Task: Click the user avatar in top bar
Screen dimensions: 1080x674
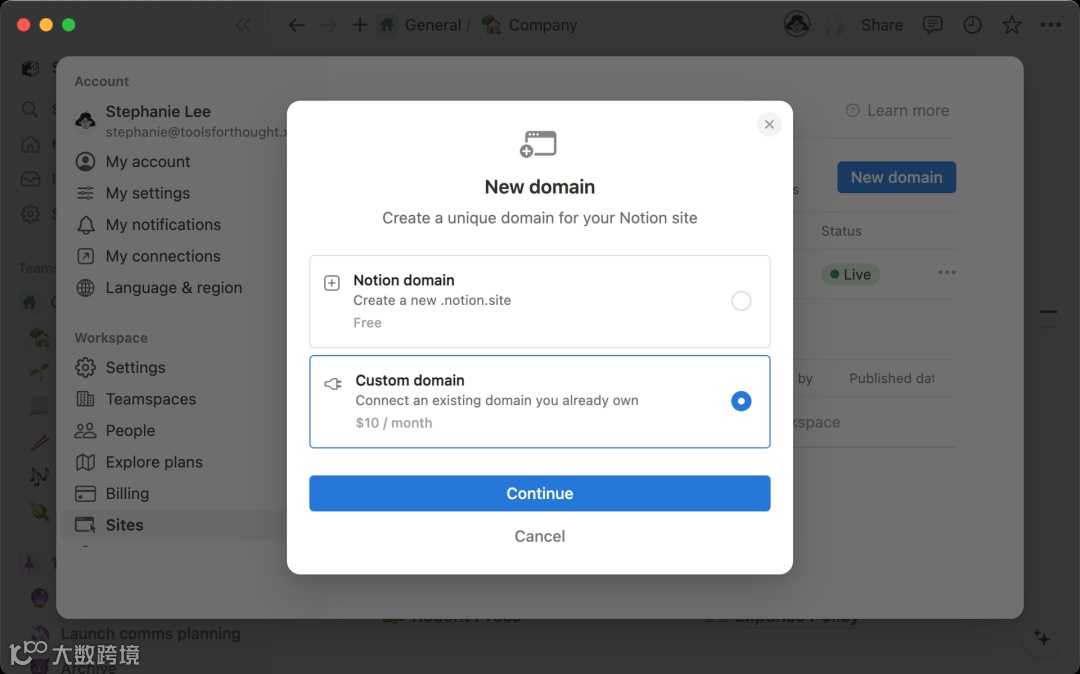Action: 797,25
